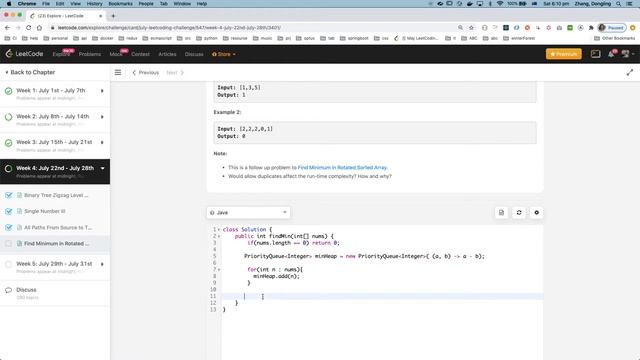Open the Store dropdown in navbar
640x360 pixels.
click(x=224, y=54)
